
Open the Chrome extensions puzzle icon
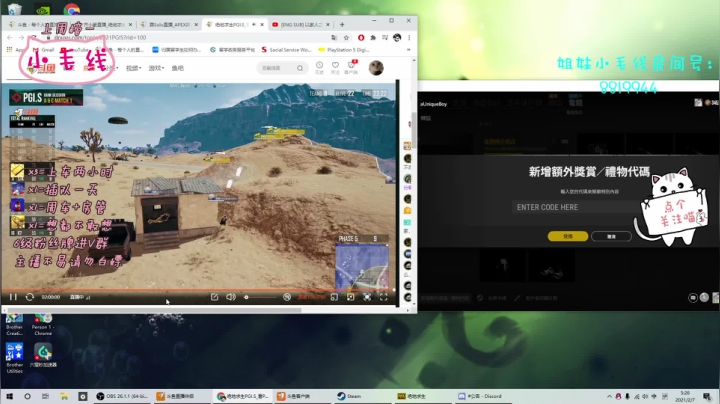373,38
